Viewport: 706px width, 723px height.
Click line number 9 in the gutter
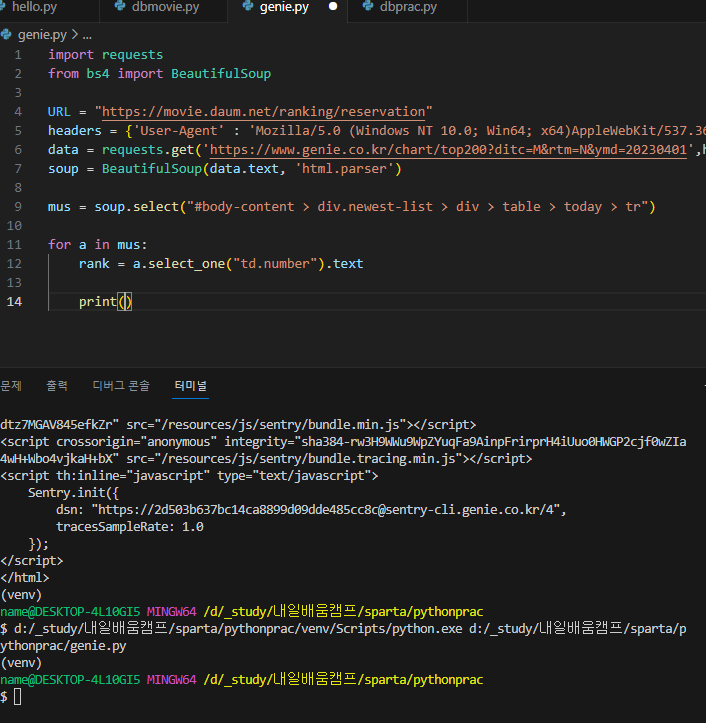click(x=18, y=207)
